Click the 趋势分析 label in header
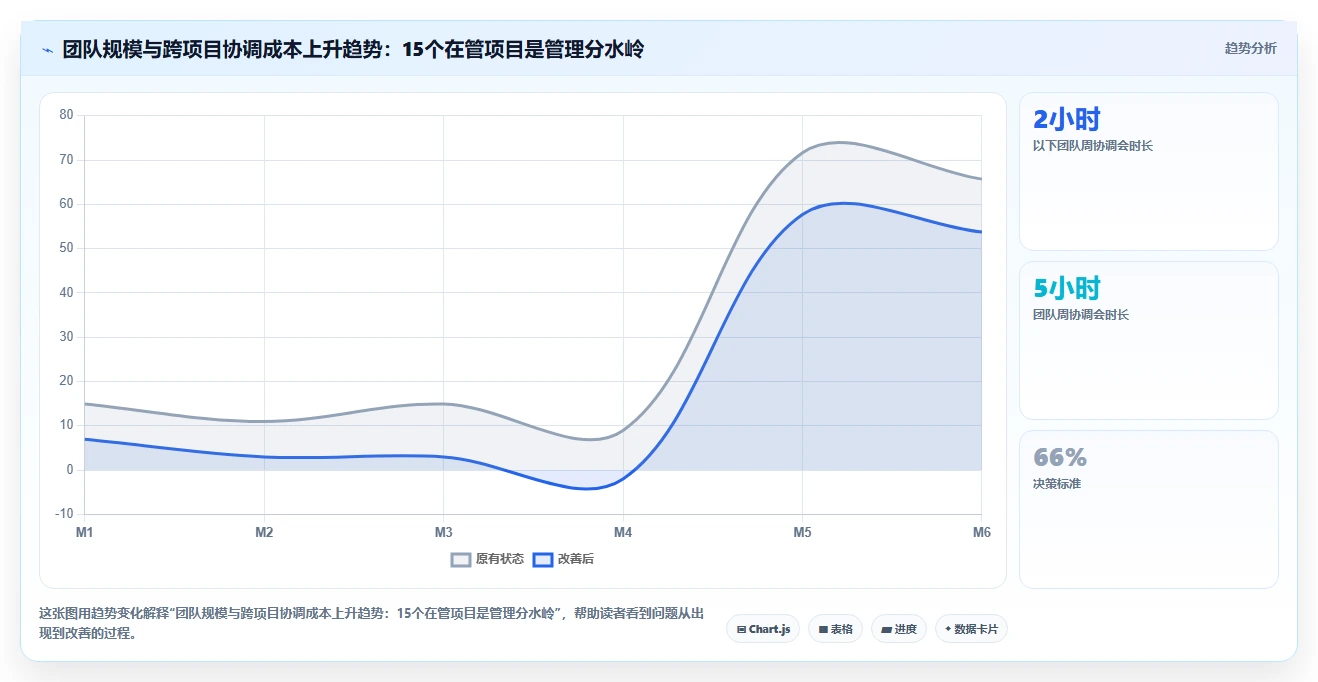The image size is (1318, 682). pos(1250,48)
